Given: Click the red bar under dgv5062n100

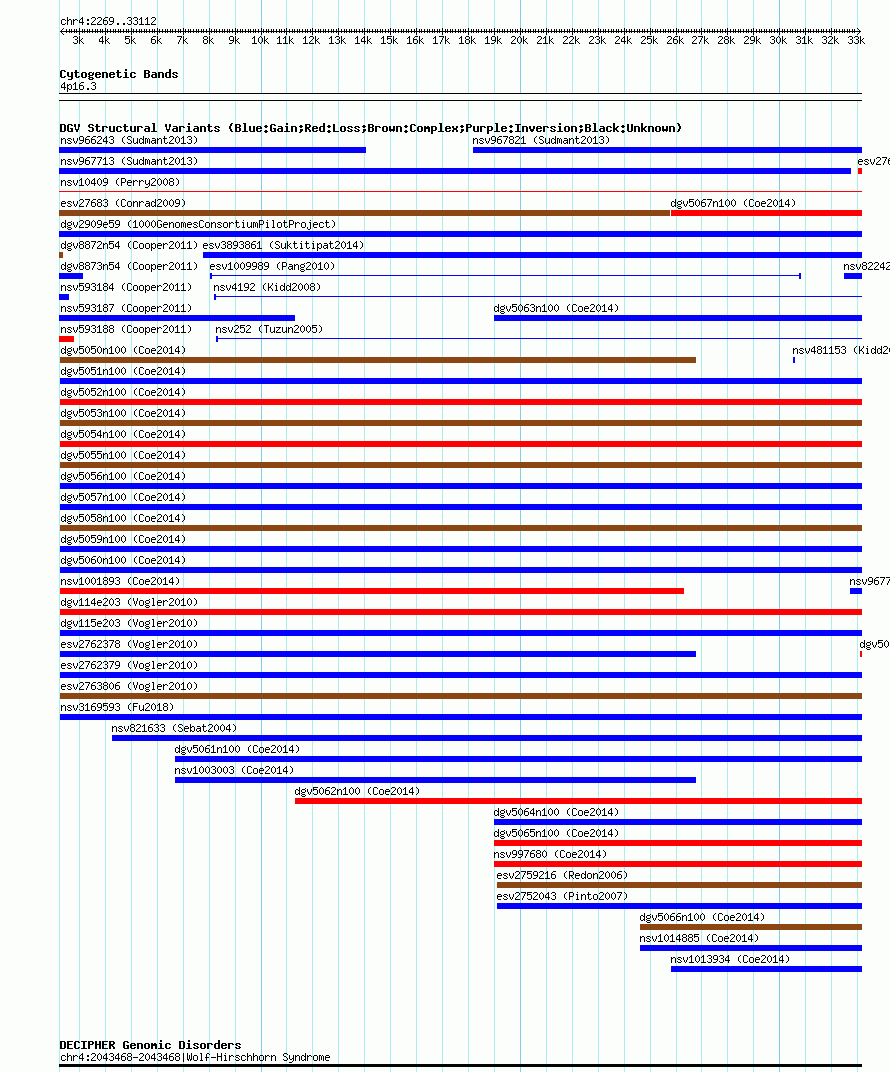Looking at the screenshot, I should tap(578, 801).
